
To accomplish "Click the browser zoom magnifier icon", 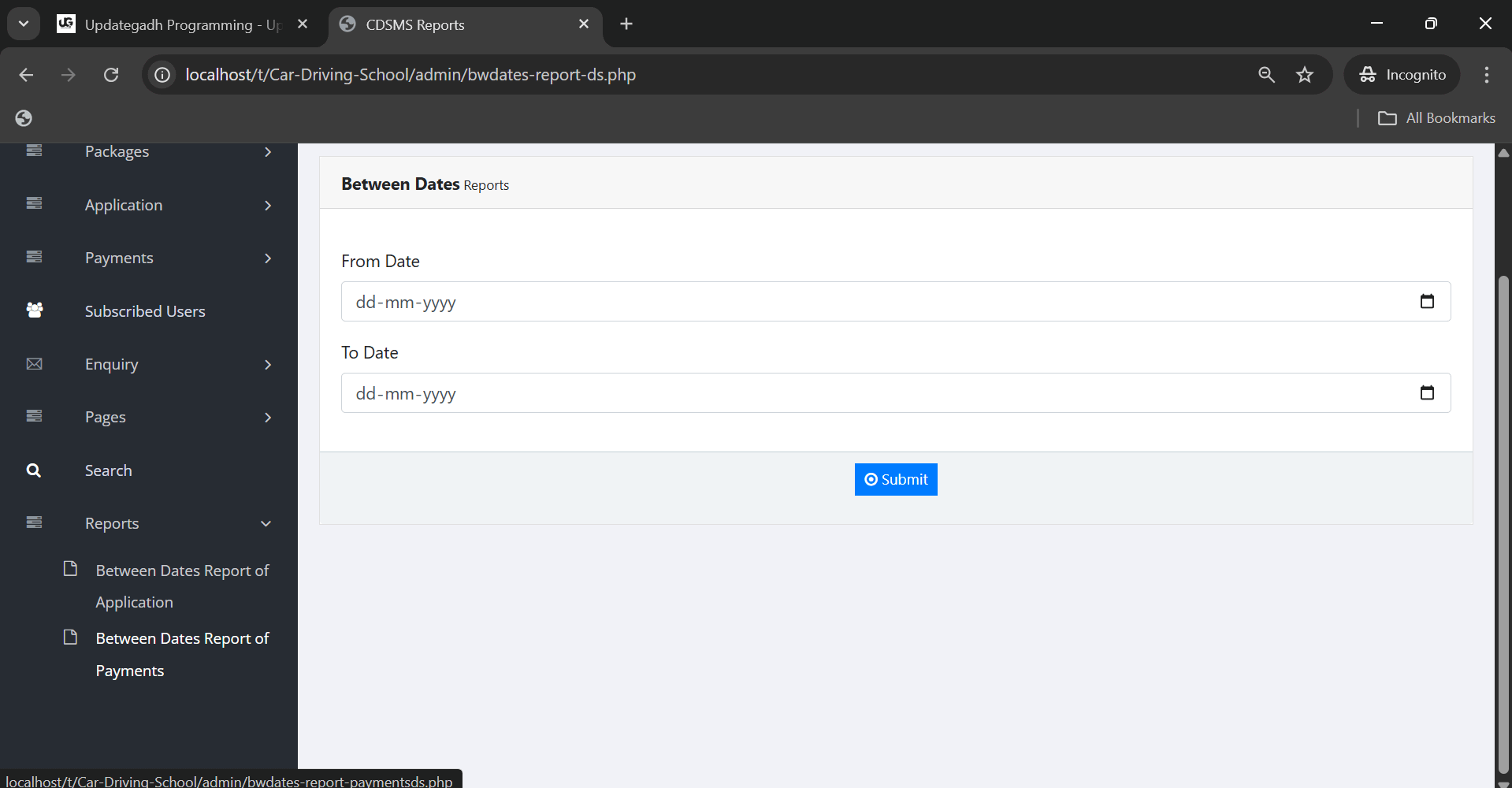I will click(1266, 75).
